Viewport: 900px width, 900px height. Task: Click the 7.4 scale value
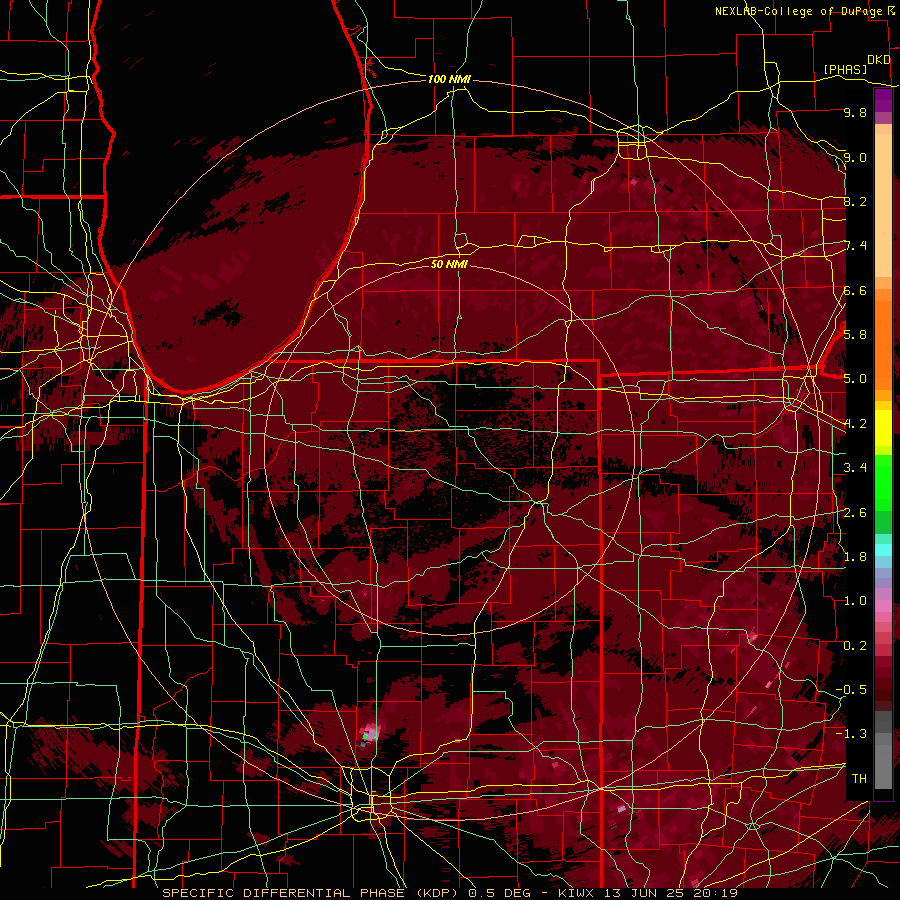tap(855, 246)
